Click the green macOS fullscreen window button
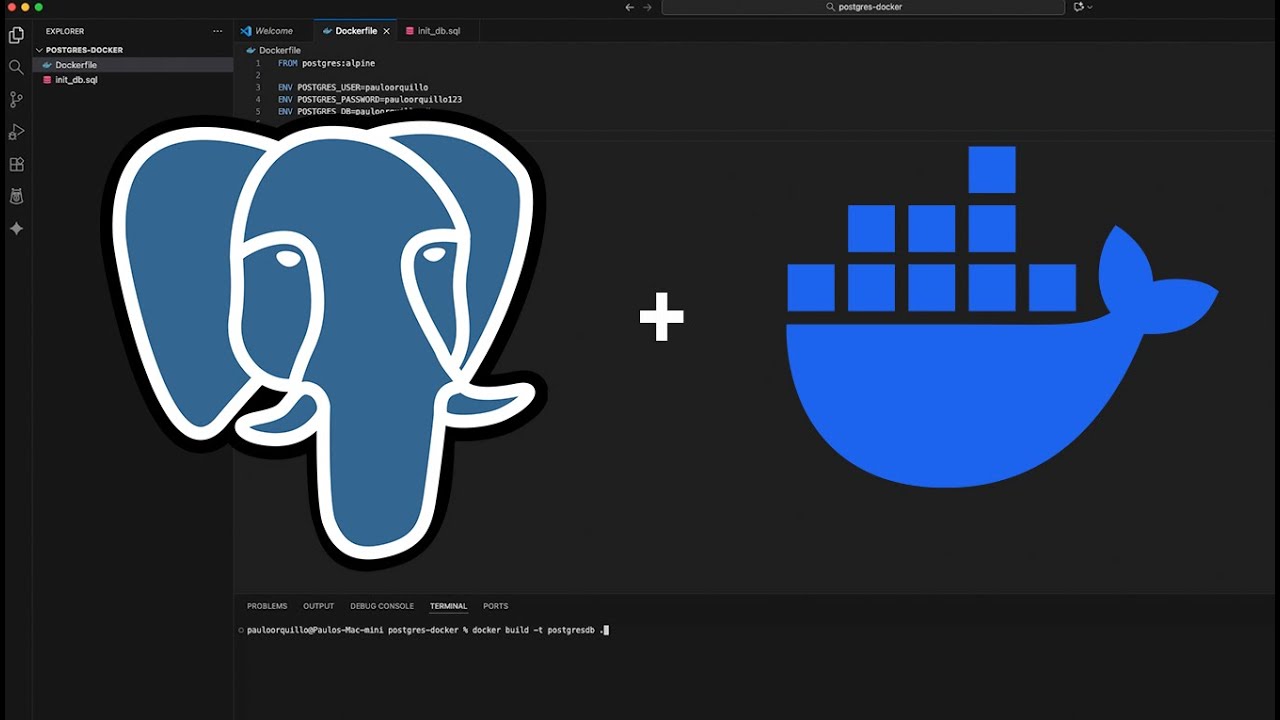 click(39, 7)
